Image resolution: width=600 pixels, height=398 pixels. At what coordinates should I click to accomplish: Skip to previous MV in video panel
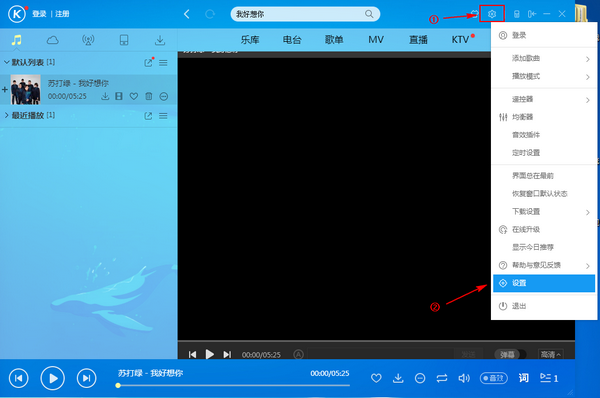[x=192, y=355]
